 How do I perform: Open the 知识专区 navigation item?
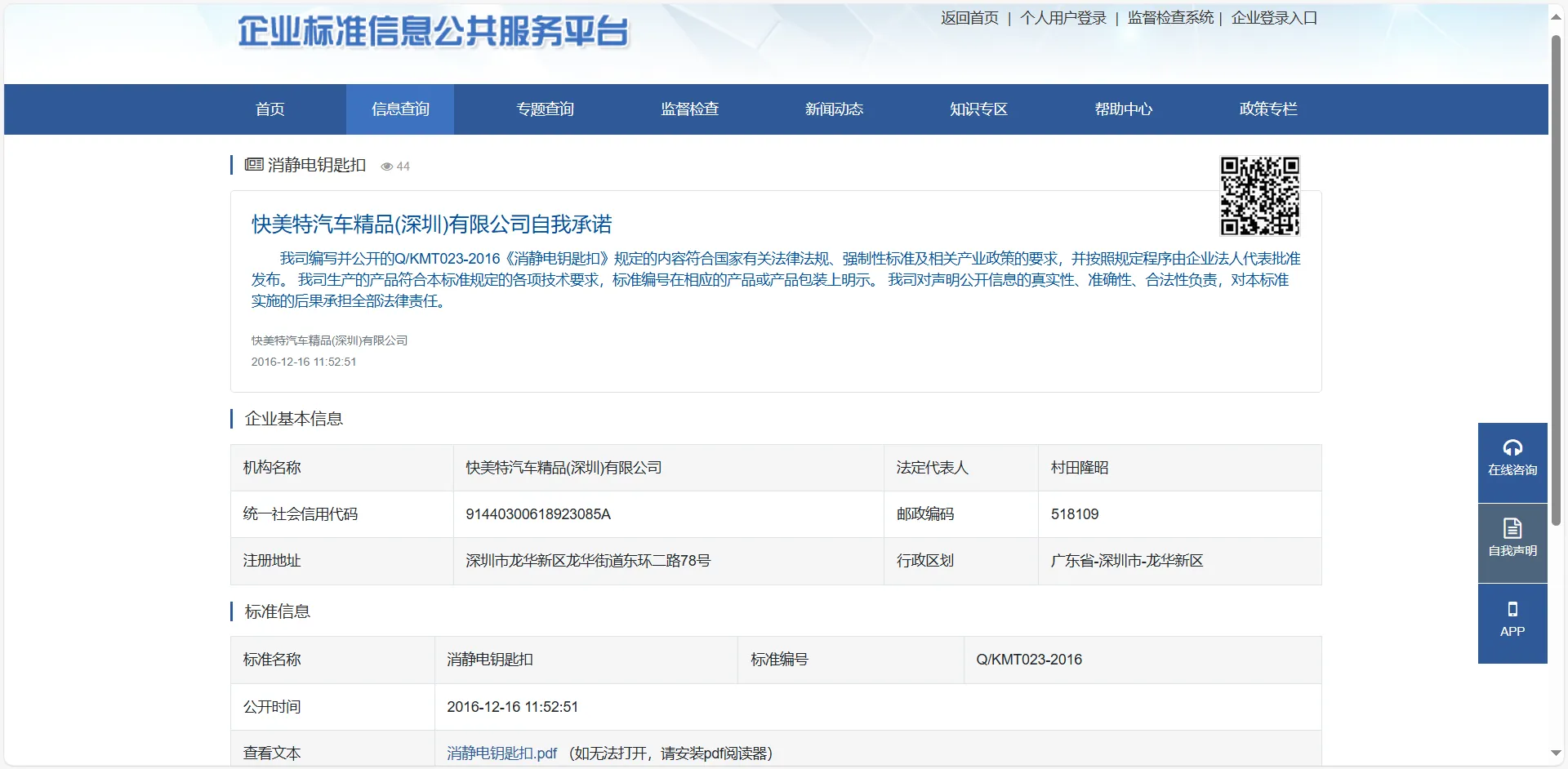click(x=978, y=109)
